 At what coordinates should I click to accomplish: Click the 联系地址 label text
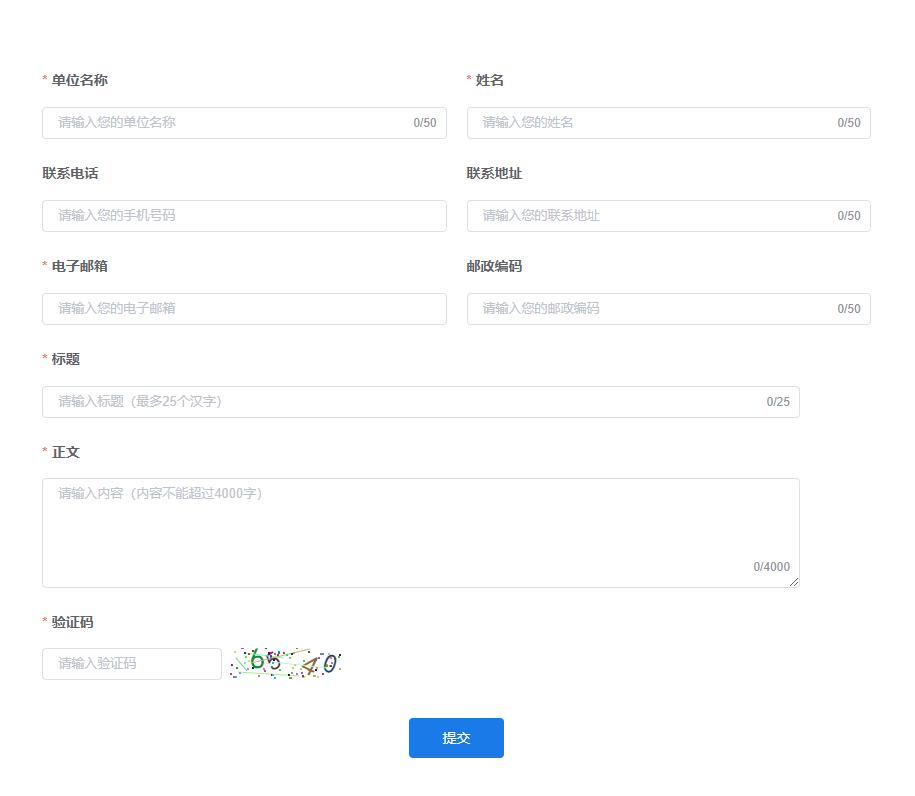tap(494, 173)
